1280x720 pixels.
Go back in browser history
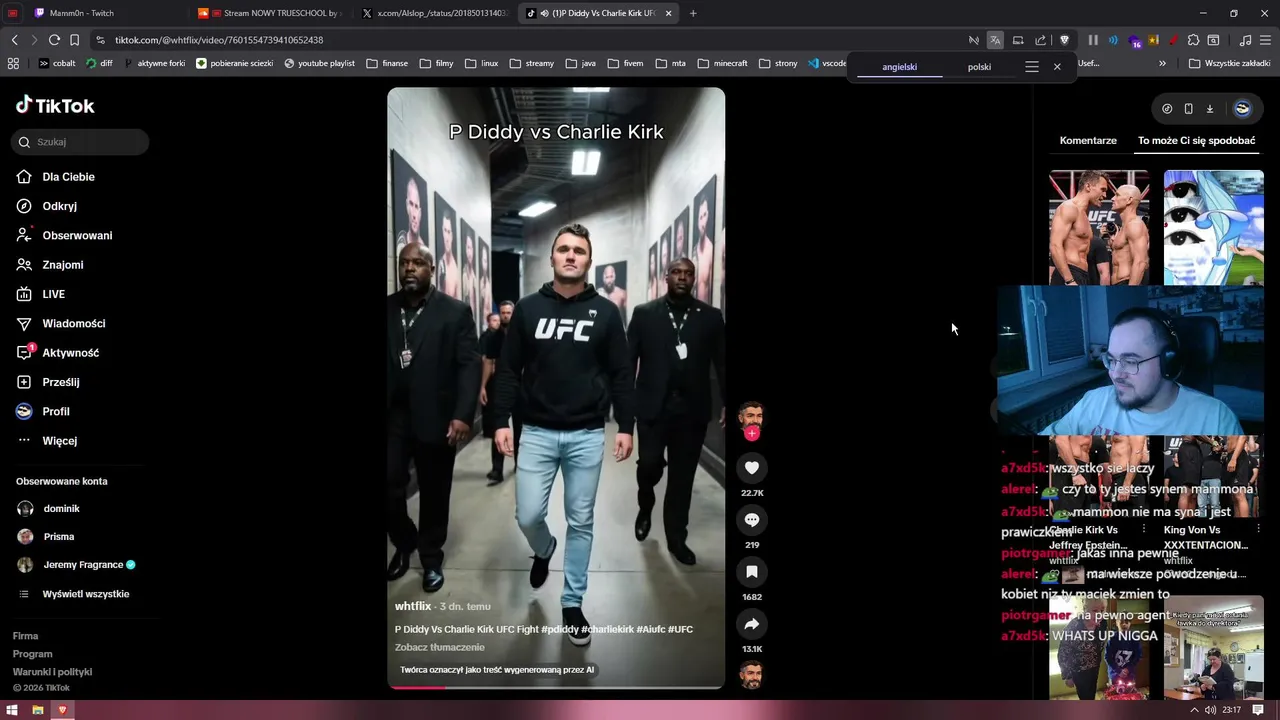(x=14, y=40)
